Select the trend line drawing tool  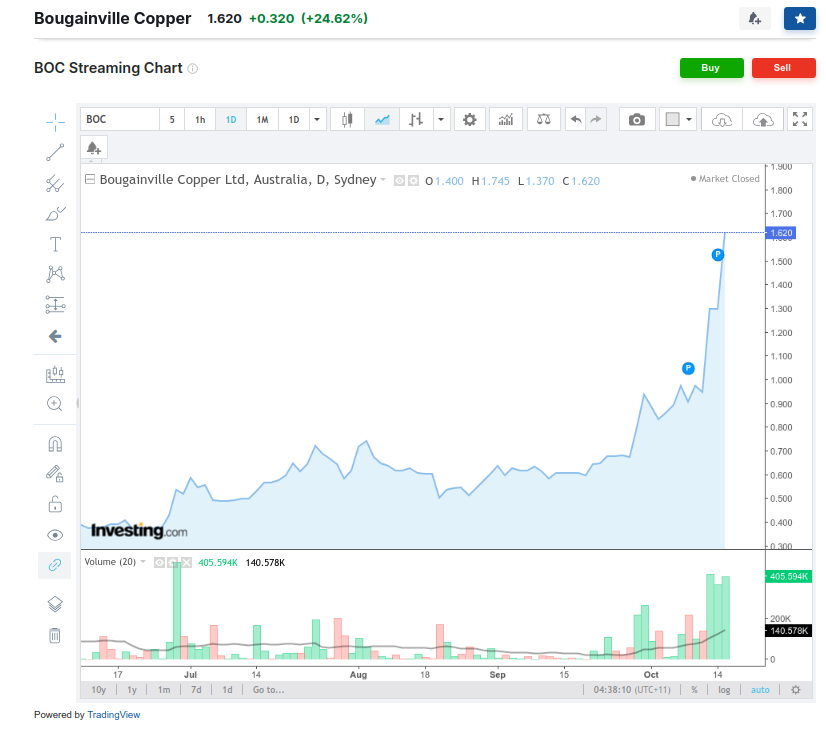pyautogui.click(x=55, y=152)
